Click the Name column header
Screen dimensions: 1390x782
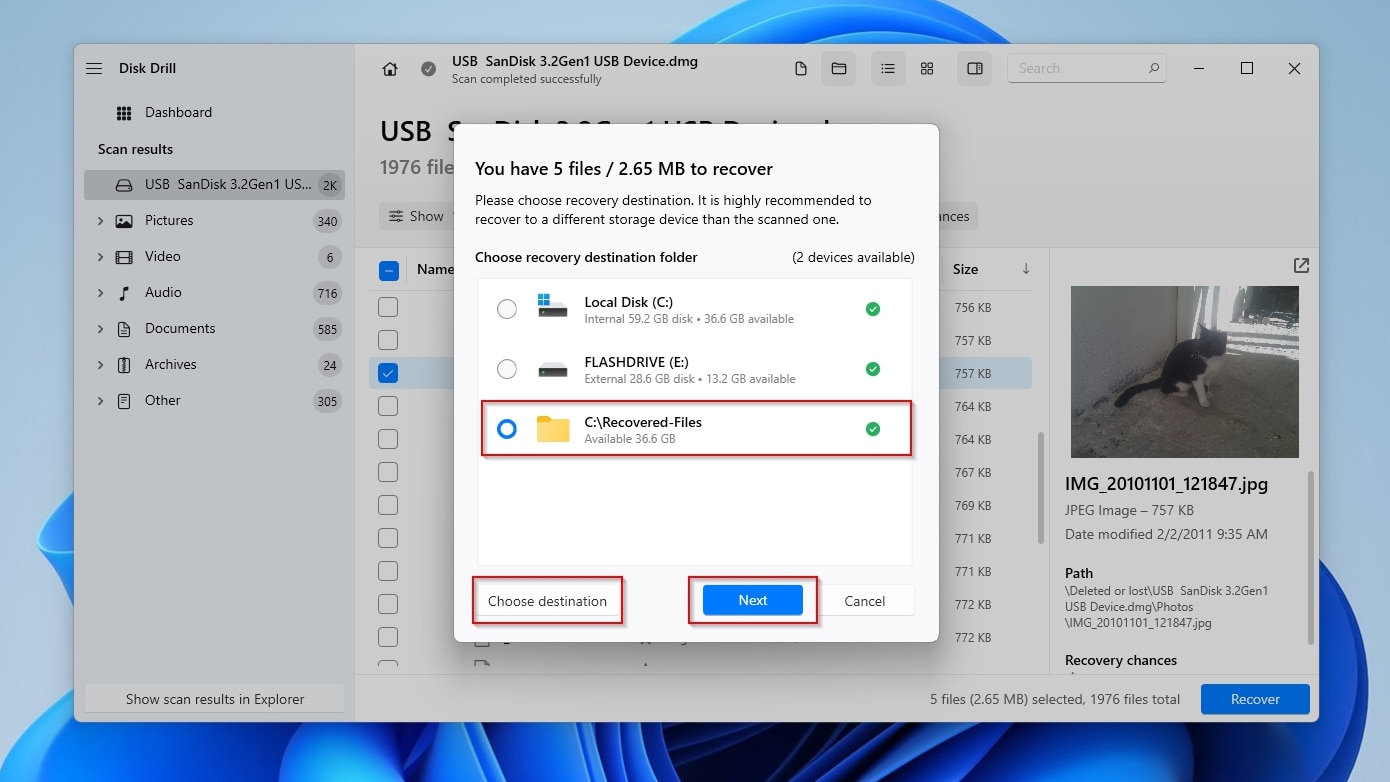pos(435,269)
